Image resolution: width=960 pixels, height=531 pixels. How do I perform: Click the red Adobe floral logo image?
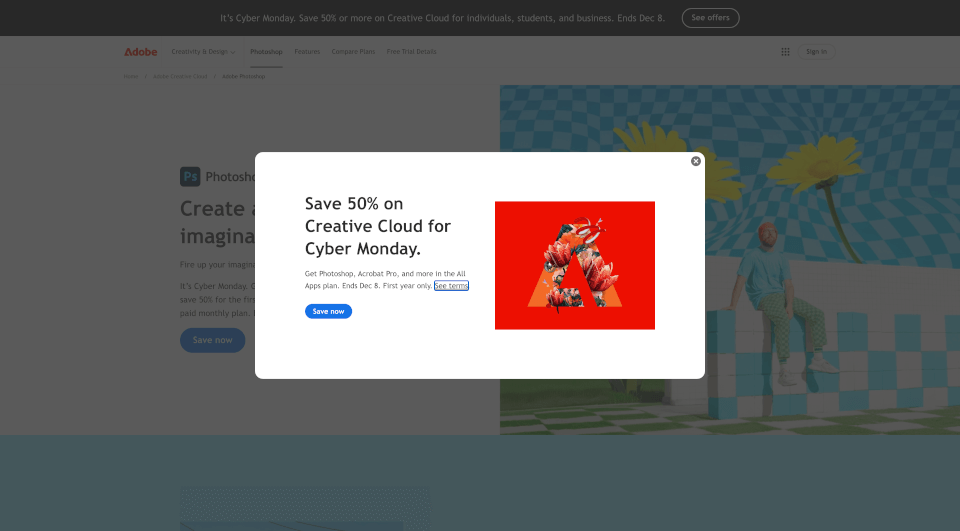[x=575, y=265]
